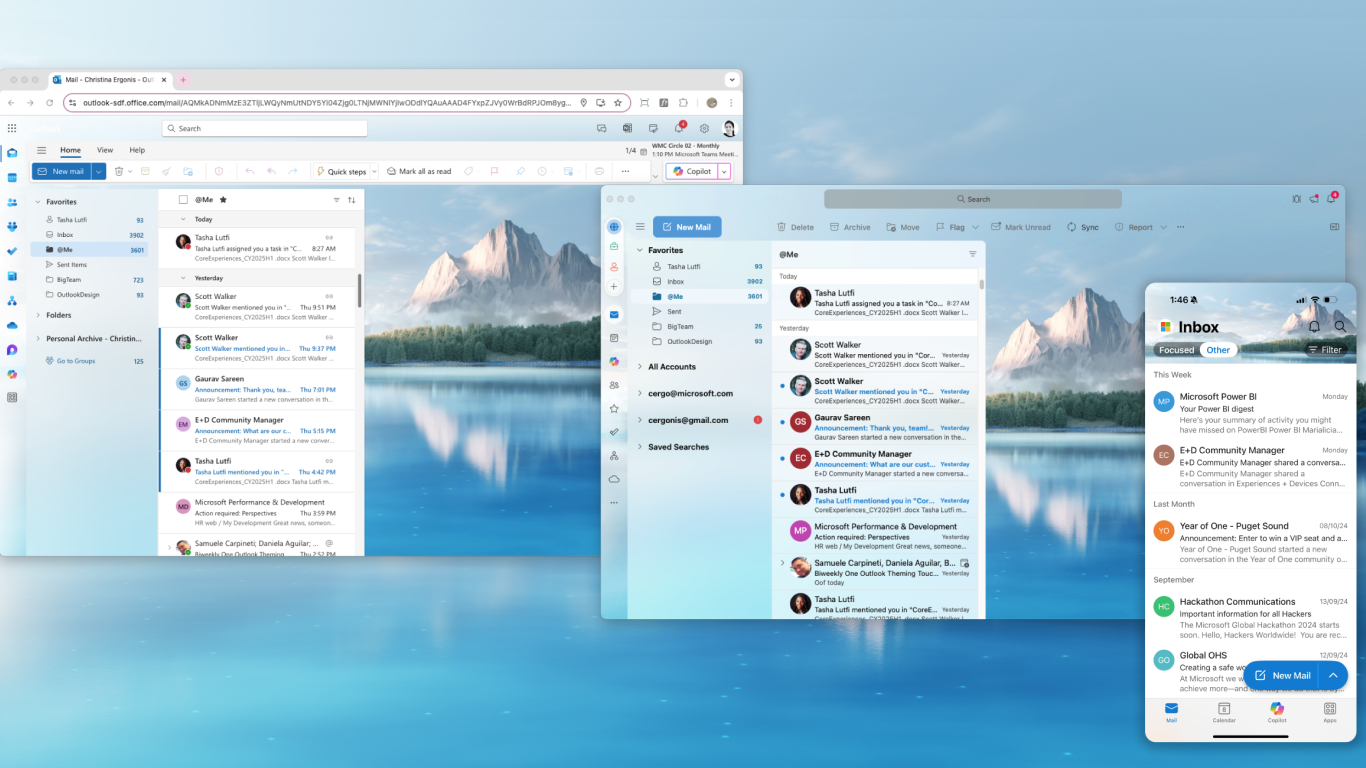The height and width of the screenshot is (768, 1366).
Task: Expand All Accounts in Mac Outlook
Action: point(640,367)
